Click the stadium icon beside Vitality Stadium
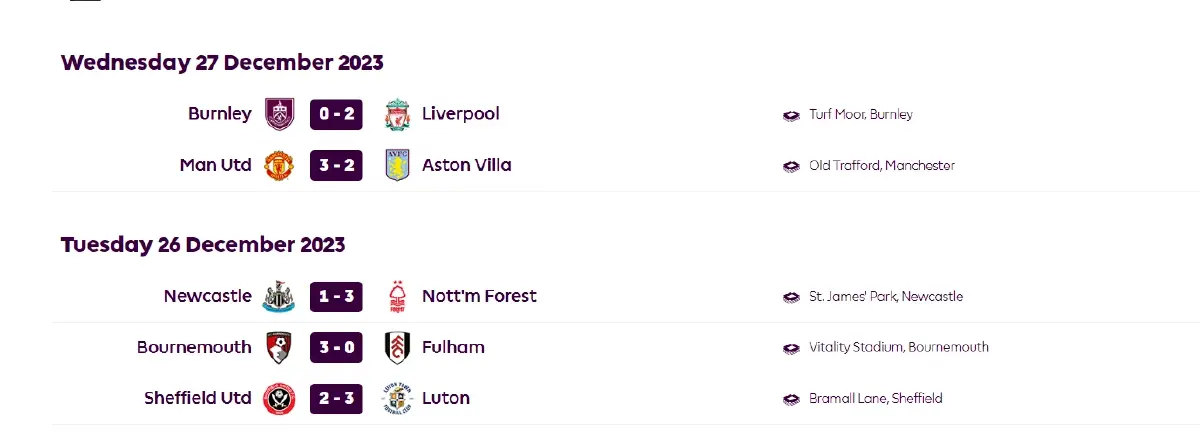 (x=791, y=348)
